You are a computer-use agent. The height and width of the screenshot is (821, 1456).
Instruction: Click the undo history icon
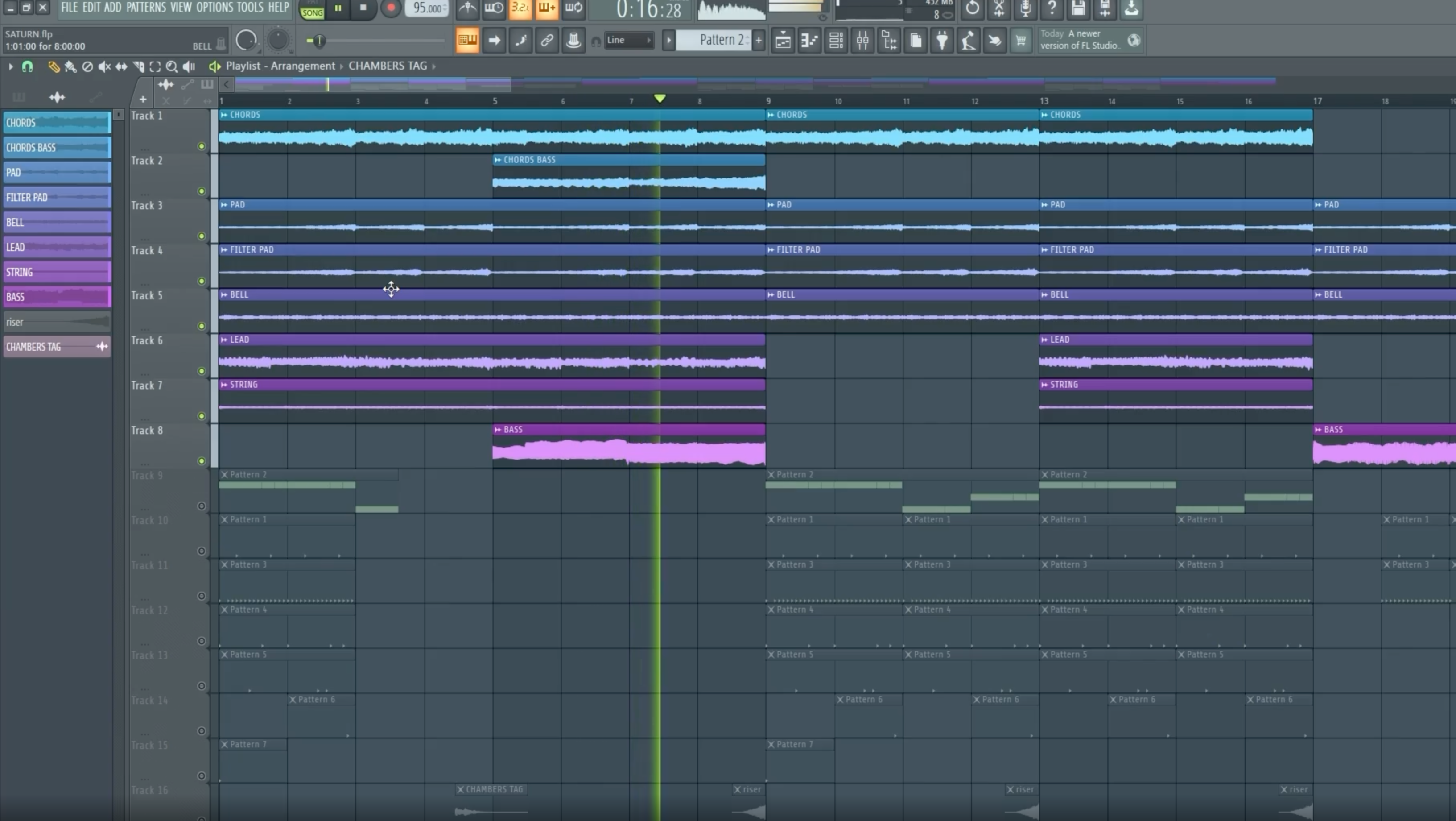point(972,8)
